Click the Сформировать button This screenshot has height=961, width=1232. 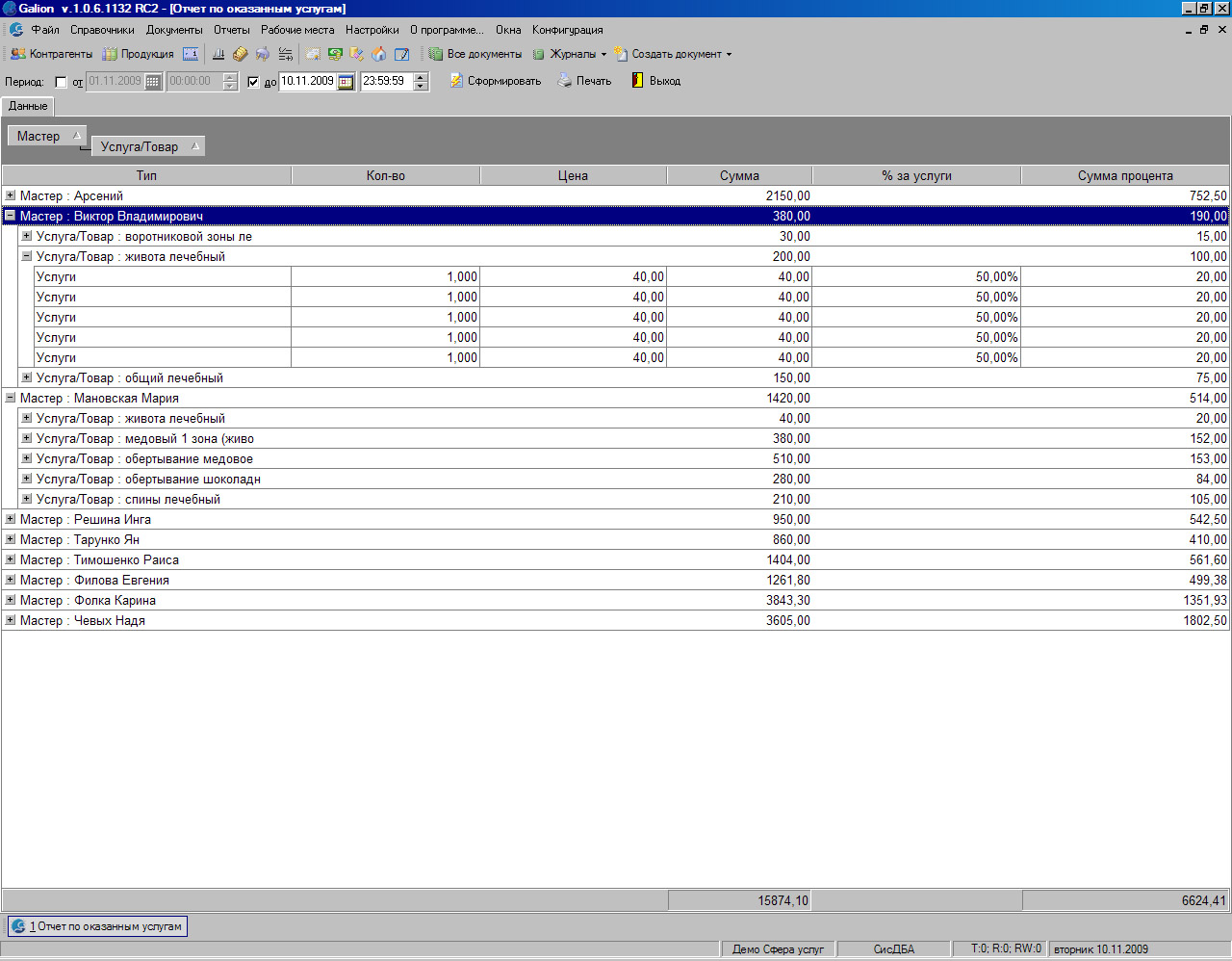496,81
